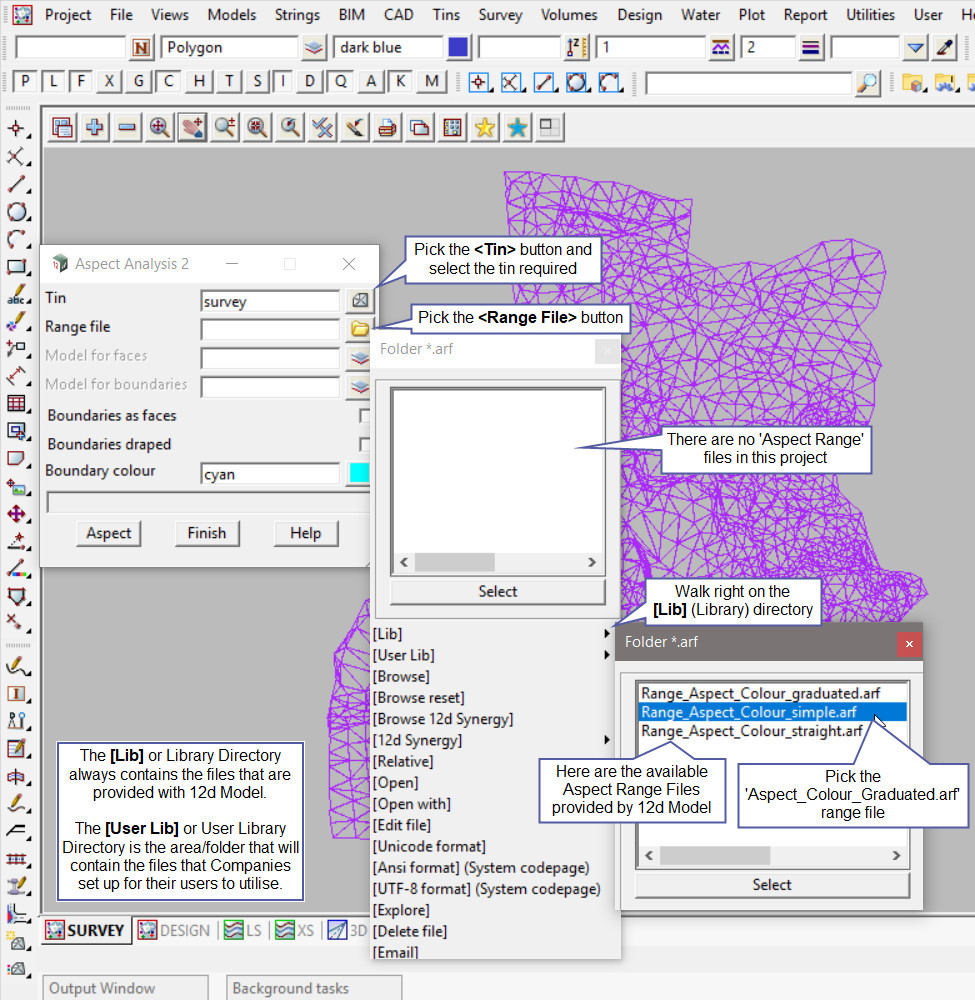Image resolution: width=975 pixels, height=1000 pixels.
Task: Click the Tin picker icon beside survey
Action: coord(360,300)
